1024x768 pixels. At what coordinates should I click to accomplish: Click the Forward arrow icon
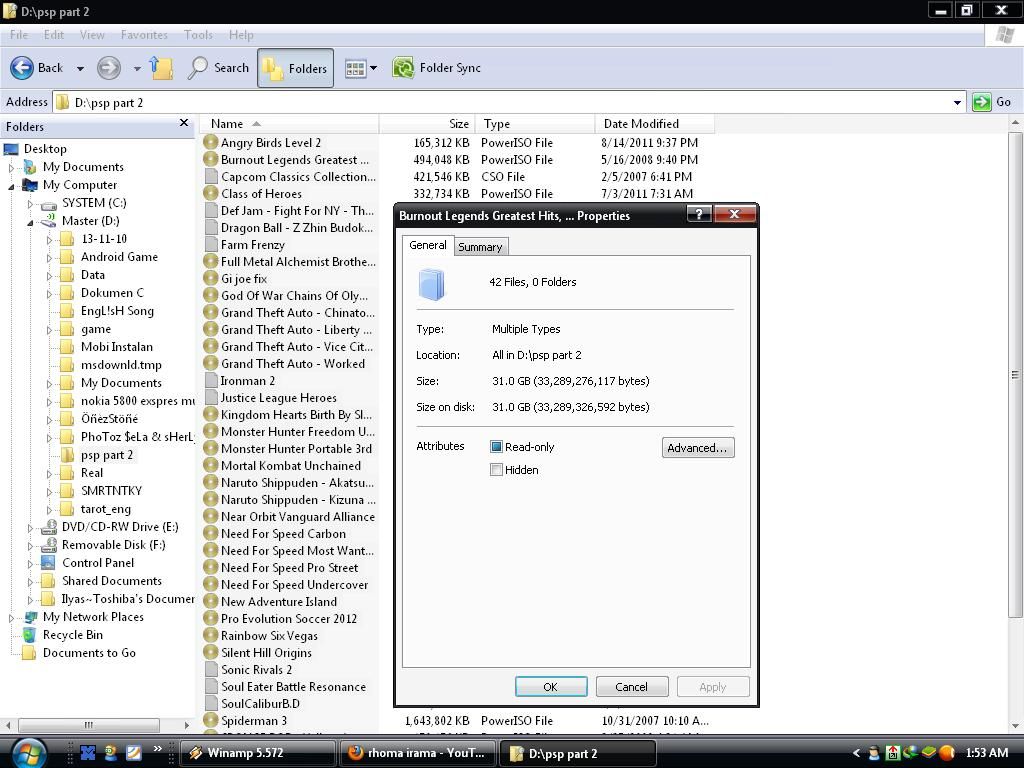pos(108,68)
